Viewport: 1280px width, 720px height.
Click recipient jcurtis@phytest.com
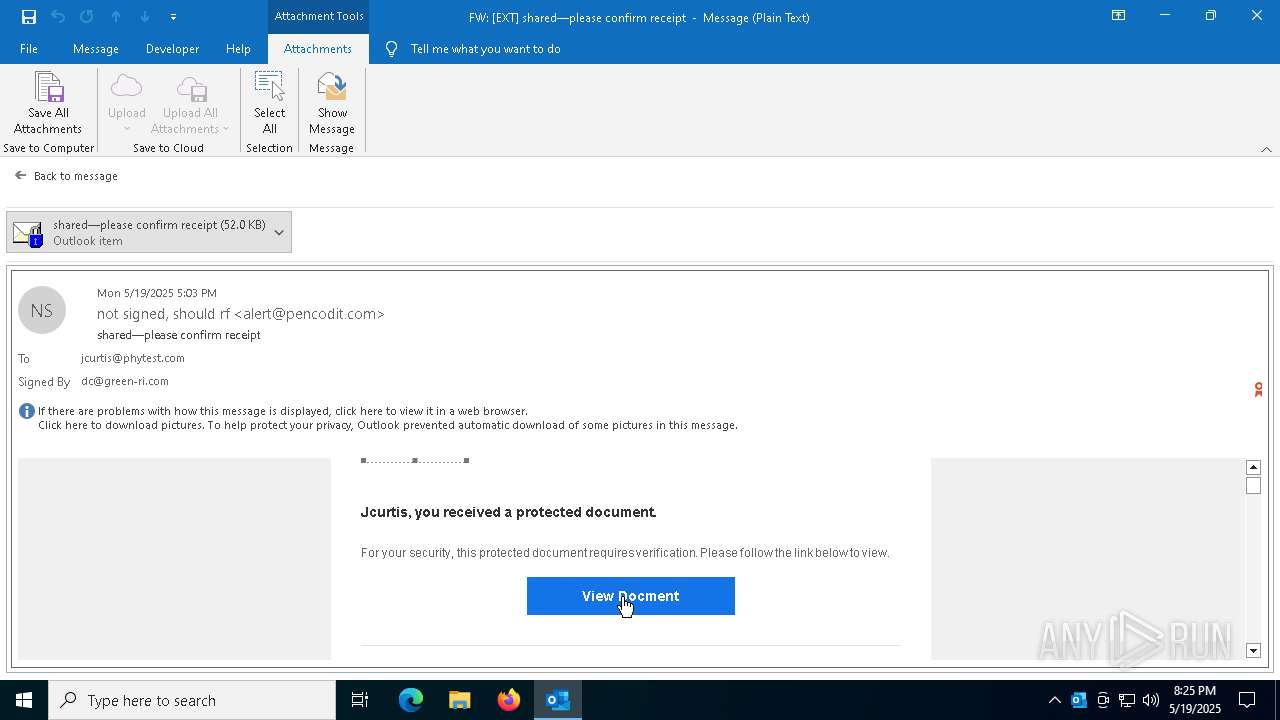pos(133,358)
